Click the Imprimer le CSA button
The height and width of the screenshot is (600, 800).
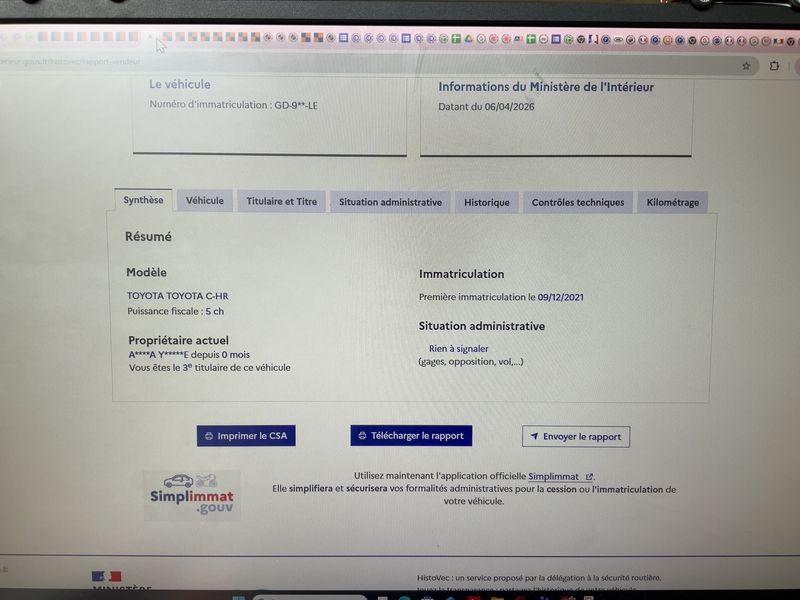coord(246,436)
